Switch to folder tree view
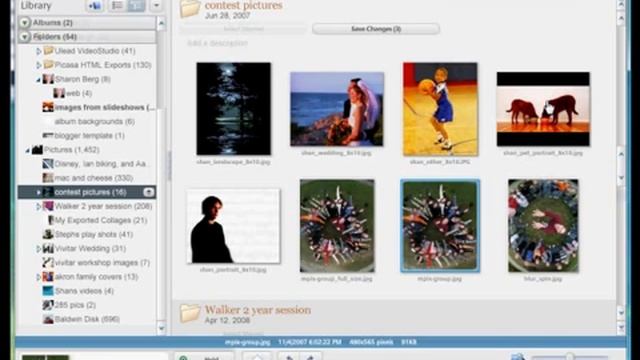 click(x=136, y=6)
